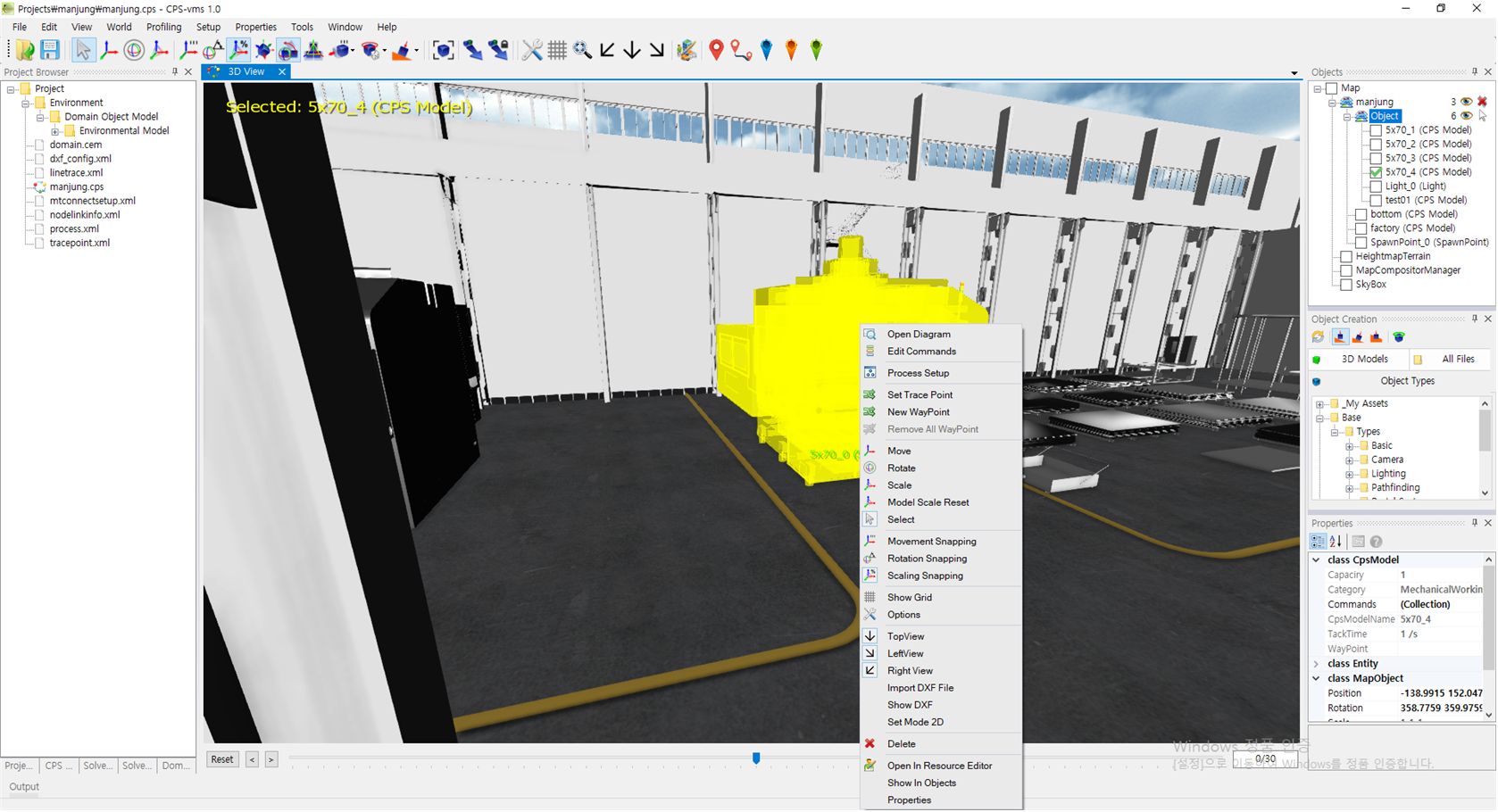Click the Save icon in the toolbar
Screen dimensions: 1498x812
pyautogui.click(x=50, y=50)
